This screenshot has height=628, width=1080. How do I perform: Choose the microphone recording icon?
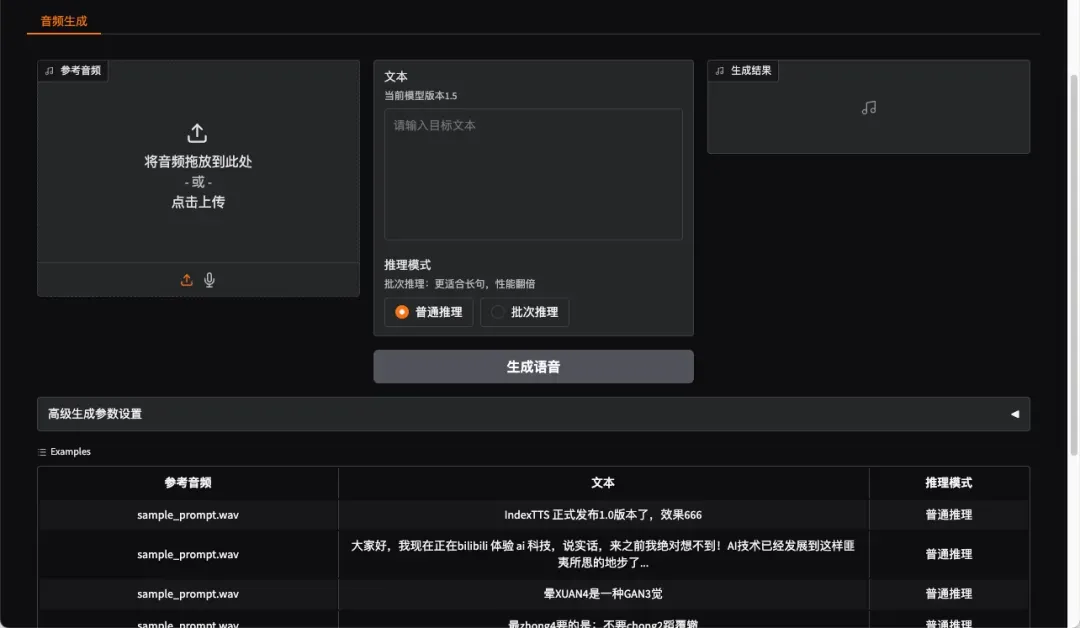(x=210, y=280)
